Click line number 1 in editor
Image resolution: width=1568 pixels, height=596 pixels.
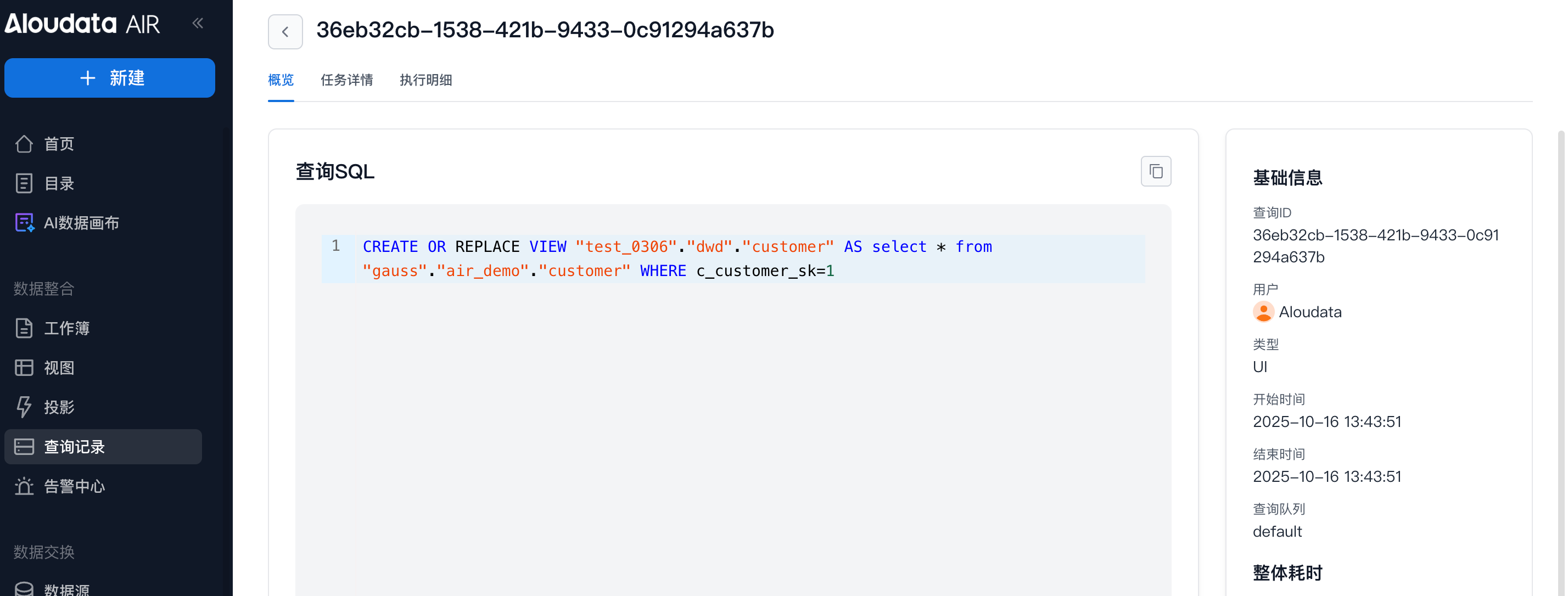tap(336, 246)
